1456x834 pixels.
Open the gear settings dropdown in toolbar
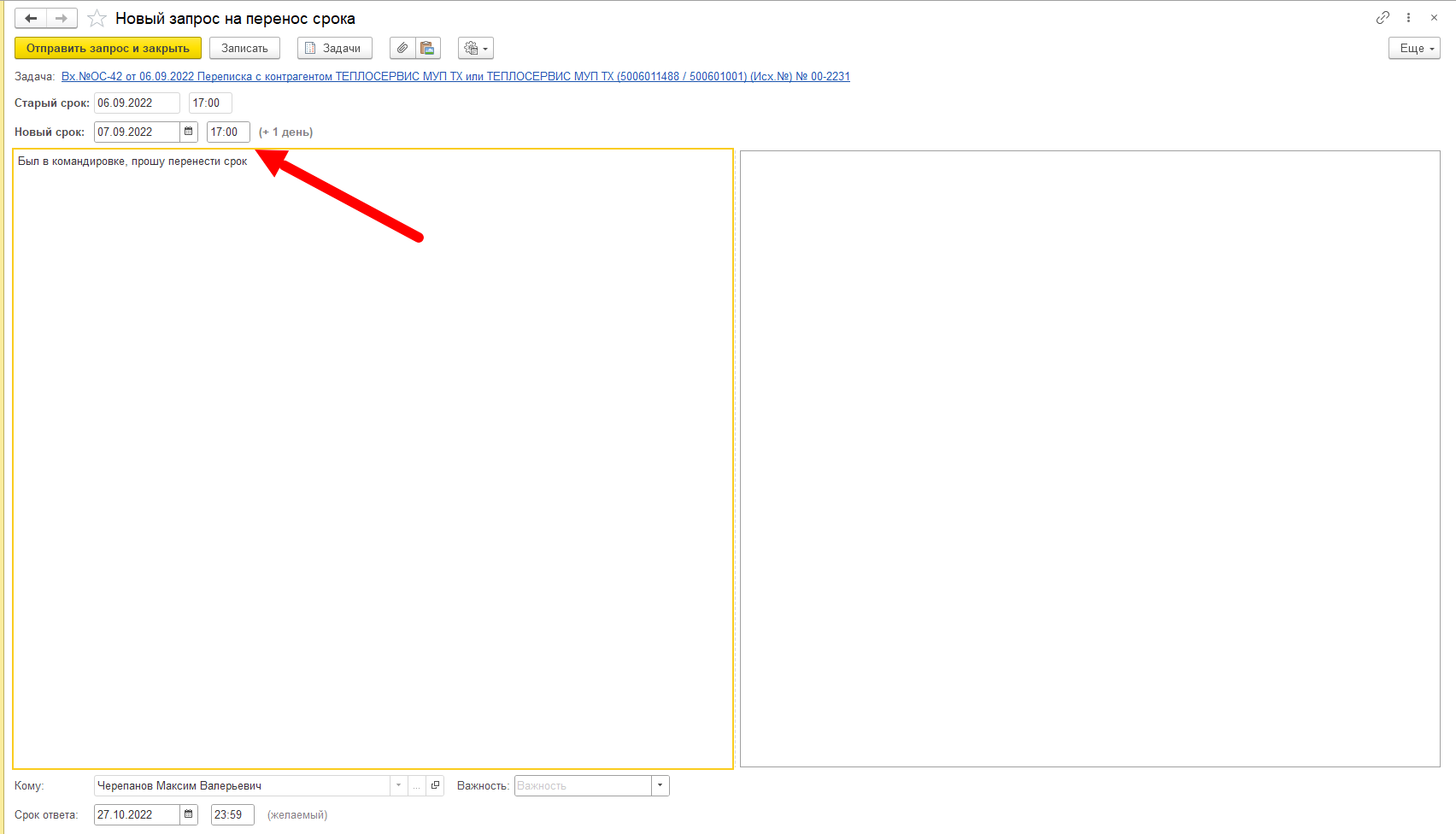476,48
